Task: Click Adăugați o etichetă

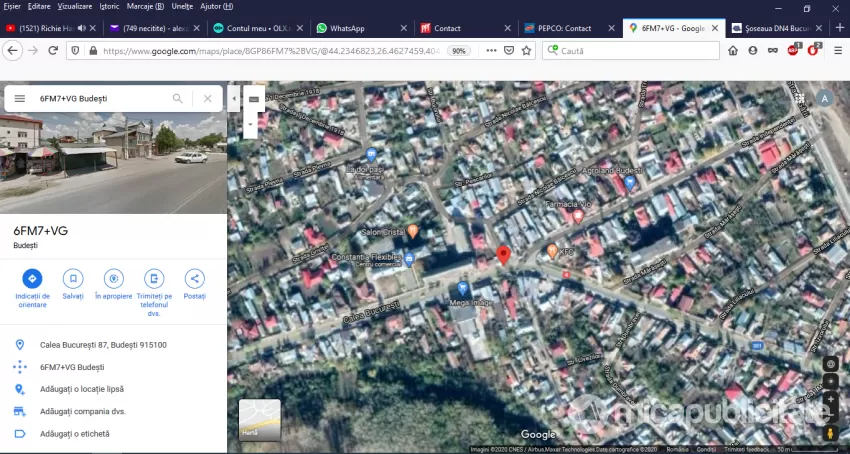Action: click(113, 434)
